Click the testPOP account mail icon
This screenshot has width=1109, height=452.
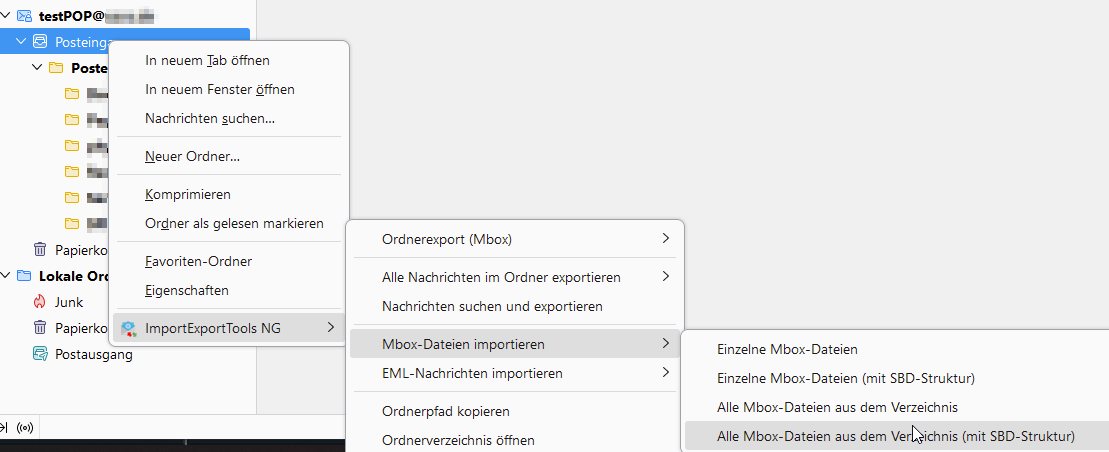[24, 16]
